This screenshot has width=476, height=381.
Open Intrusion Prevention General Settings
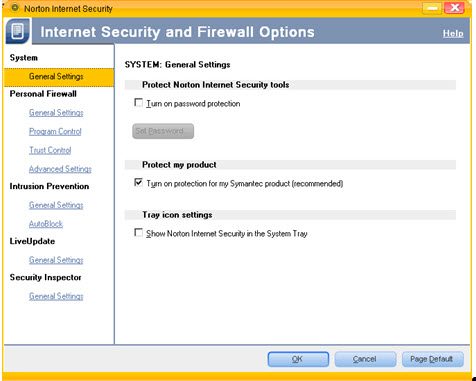pos(56,205)
